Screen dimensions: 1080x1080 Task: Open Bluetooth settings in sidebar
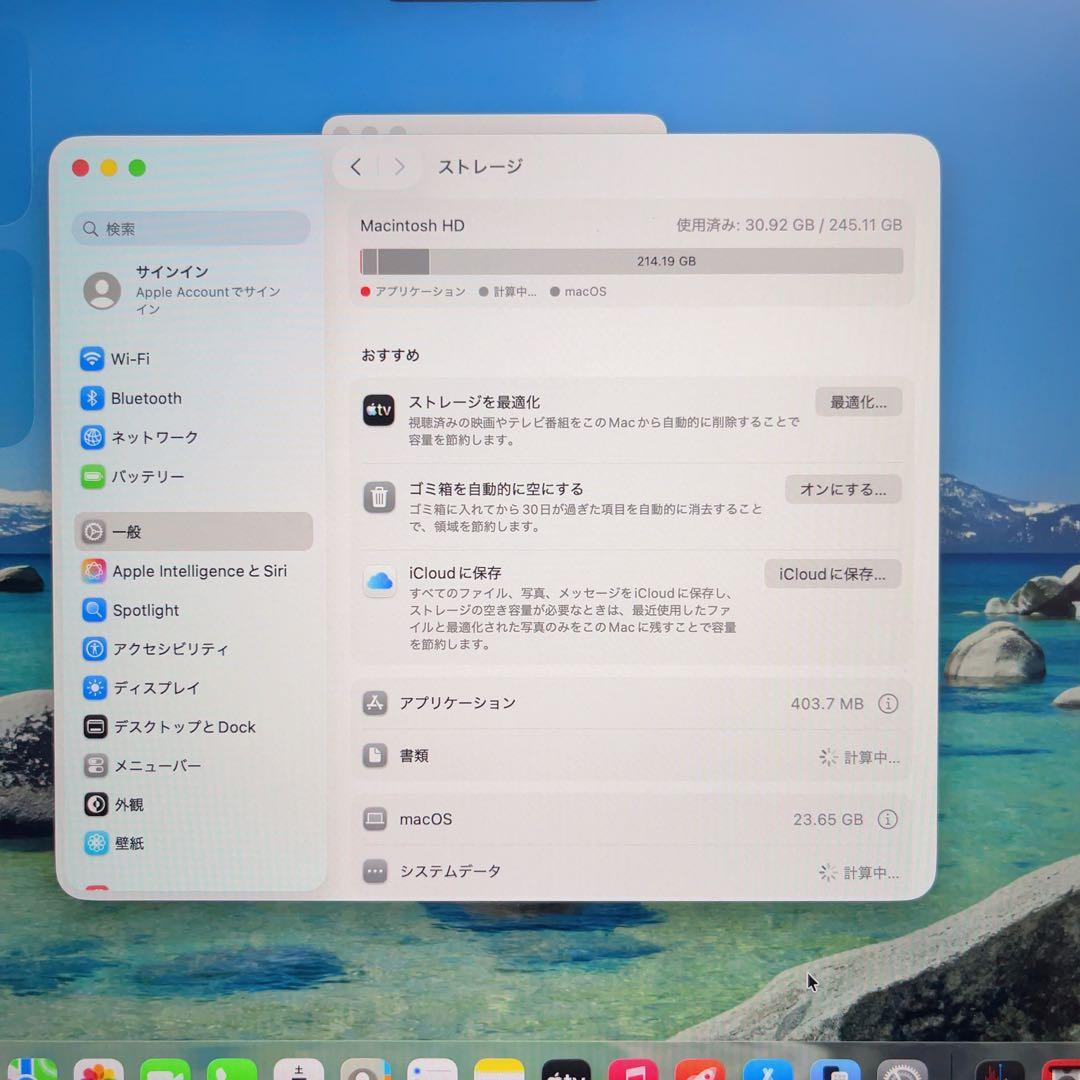146,398
